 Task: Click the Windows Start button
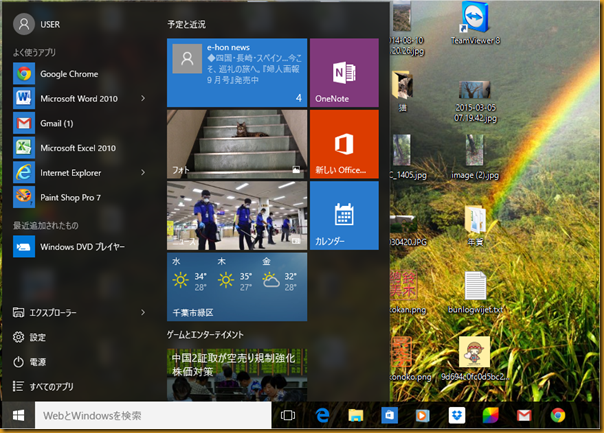tap(18, 415)
